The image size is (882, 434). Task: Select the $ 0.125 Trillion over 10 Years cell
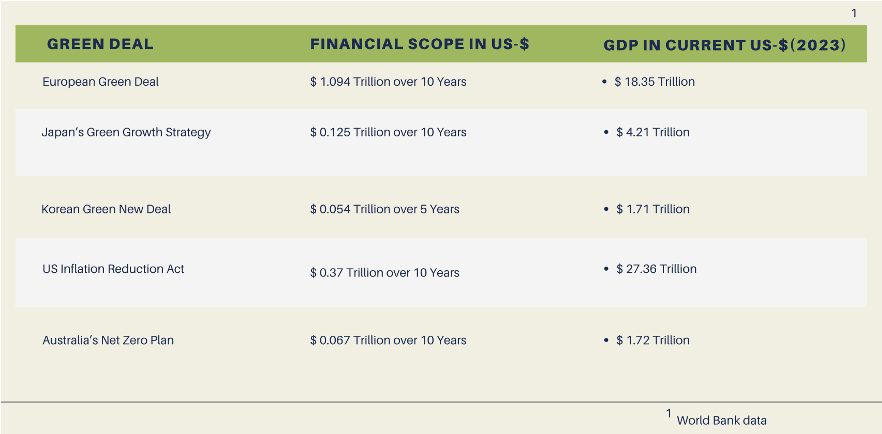[388, 132]
